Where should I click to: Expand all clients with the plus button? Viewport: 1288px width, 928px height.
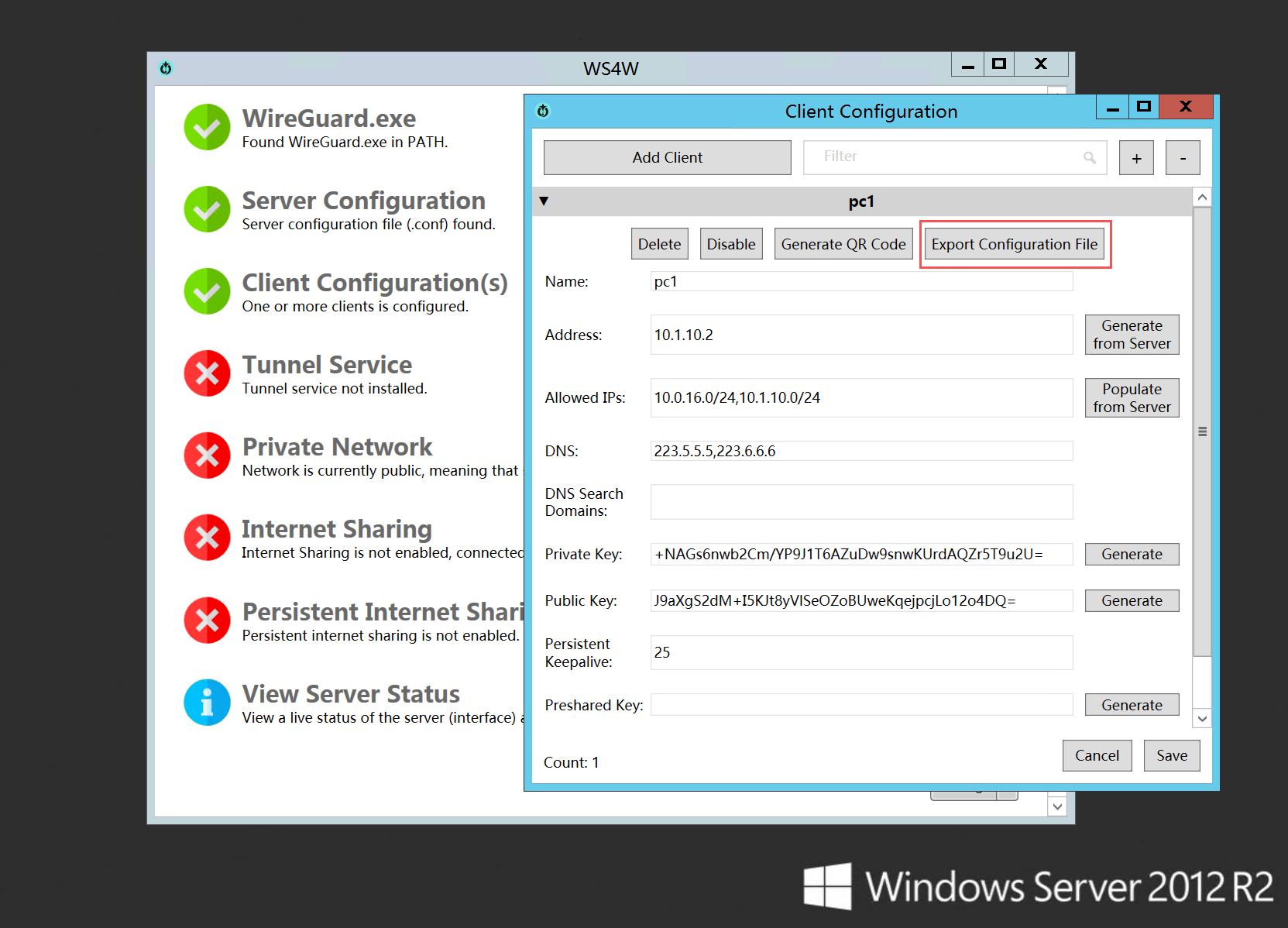[1136, 158]
